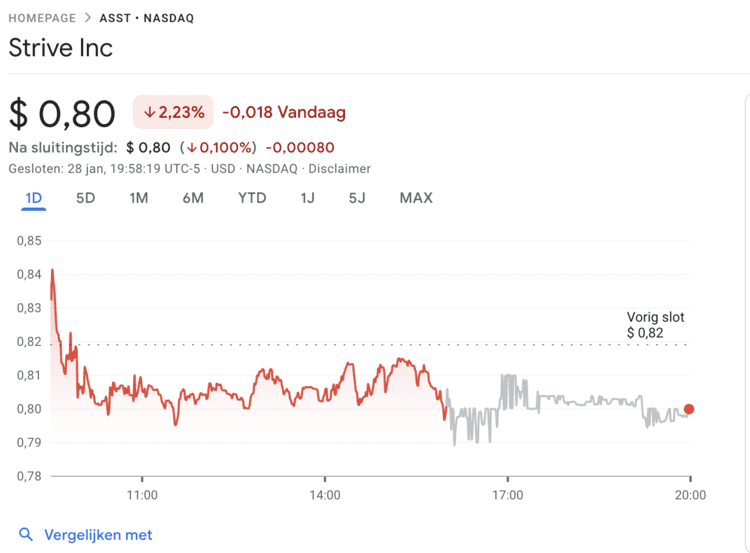Click the Strive Inc title heading
This screenshot has width=750, height=553.
(x=60, y=48)
